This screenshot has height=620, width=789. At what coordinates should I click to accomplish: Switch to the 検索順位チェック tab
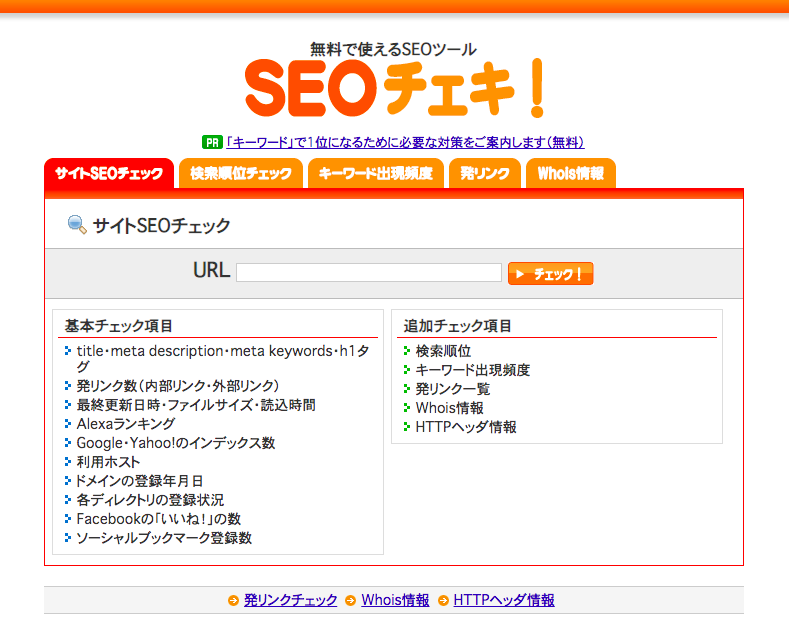[241, 174]
